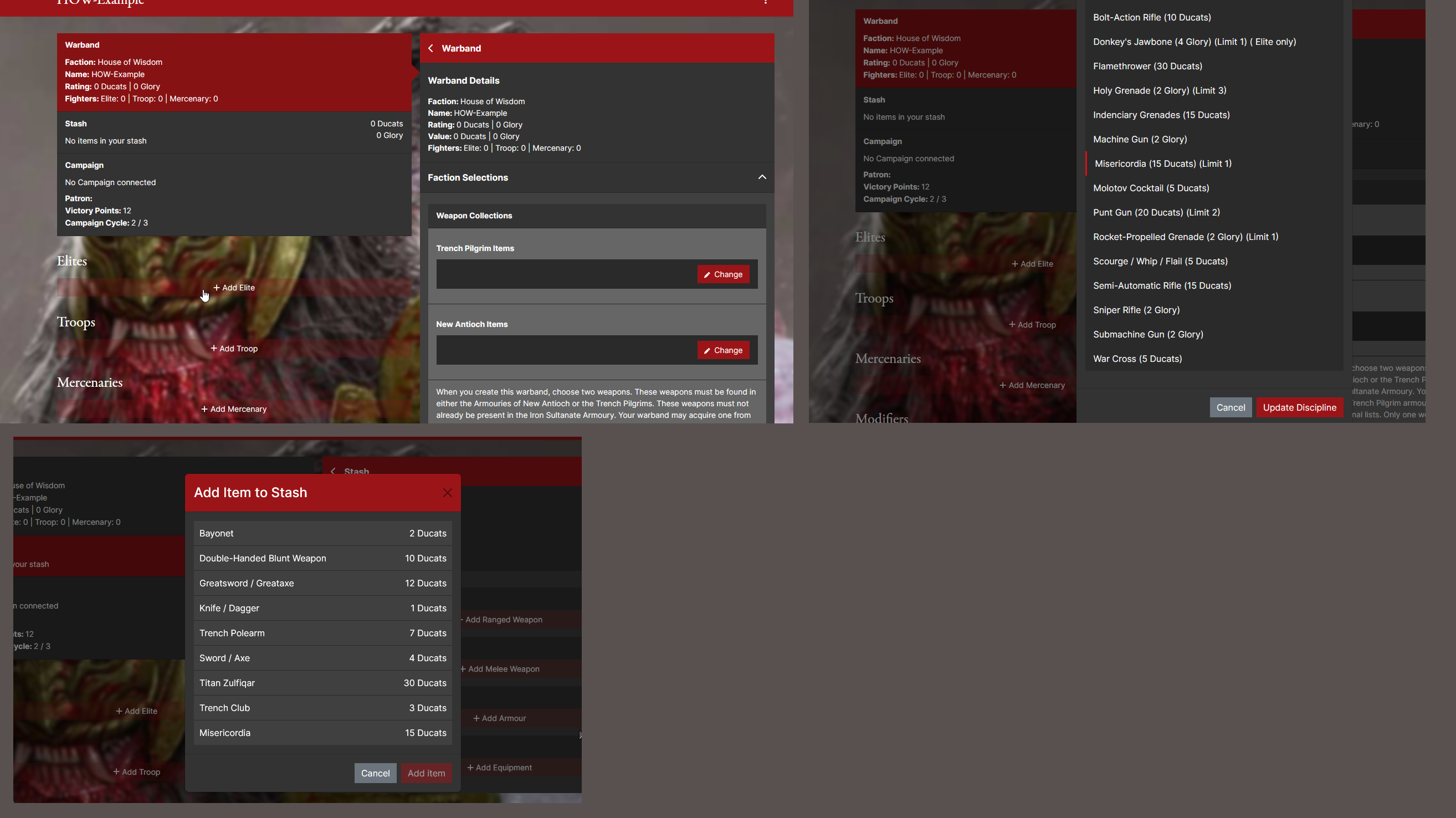Choose Trench Club 3 Ducats row
The width and height of the screenshot is (1456, 818).
[x=323, y=707]
